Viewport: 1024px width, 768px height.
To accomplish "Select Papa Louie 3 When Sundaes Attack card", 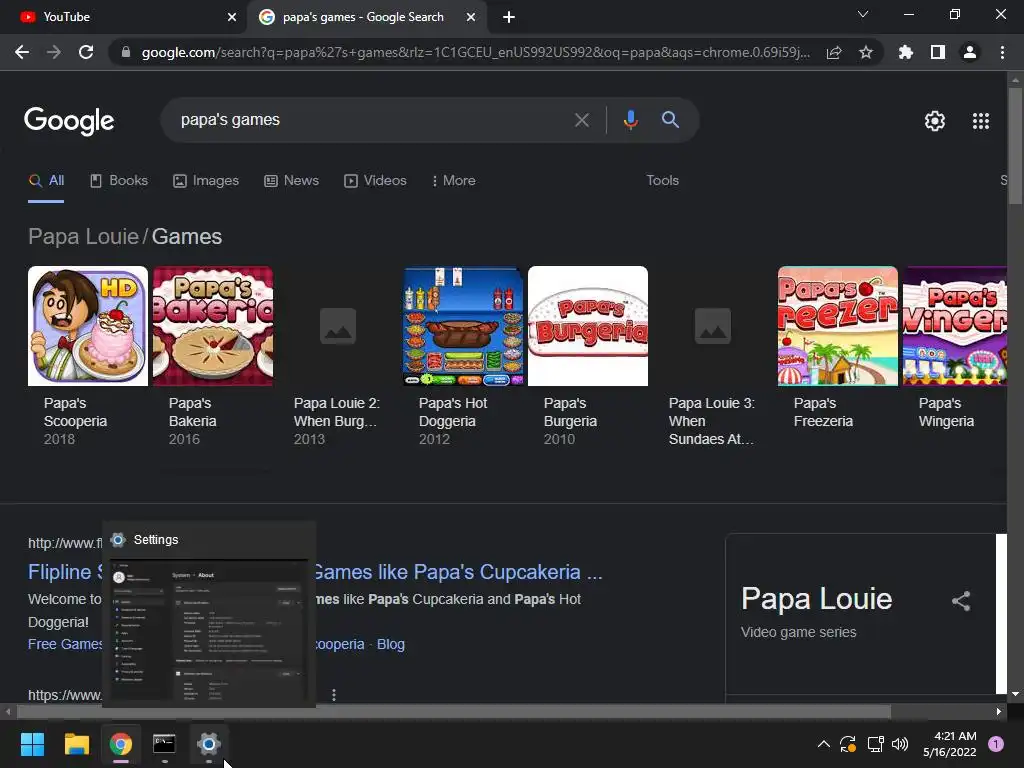I will (712, 357).
